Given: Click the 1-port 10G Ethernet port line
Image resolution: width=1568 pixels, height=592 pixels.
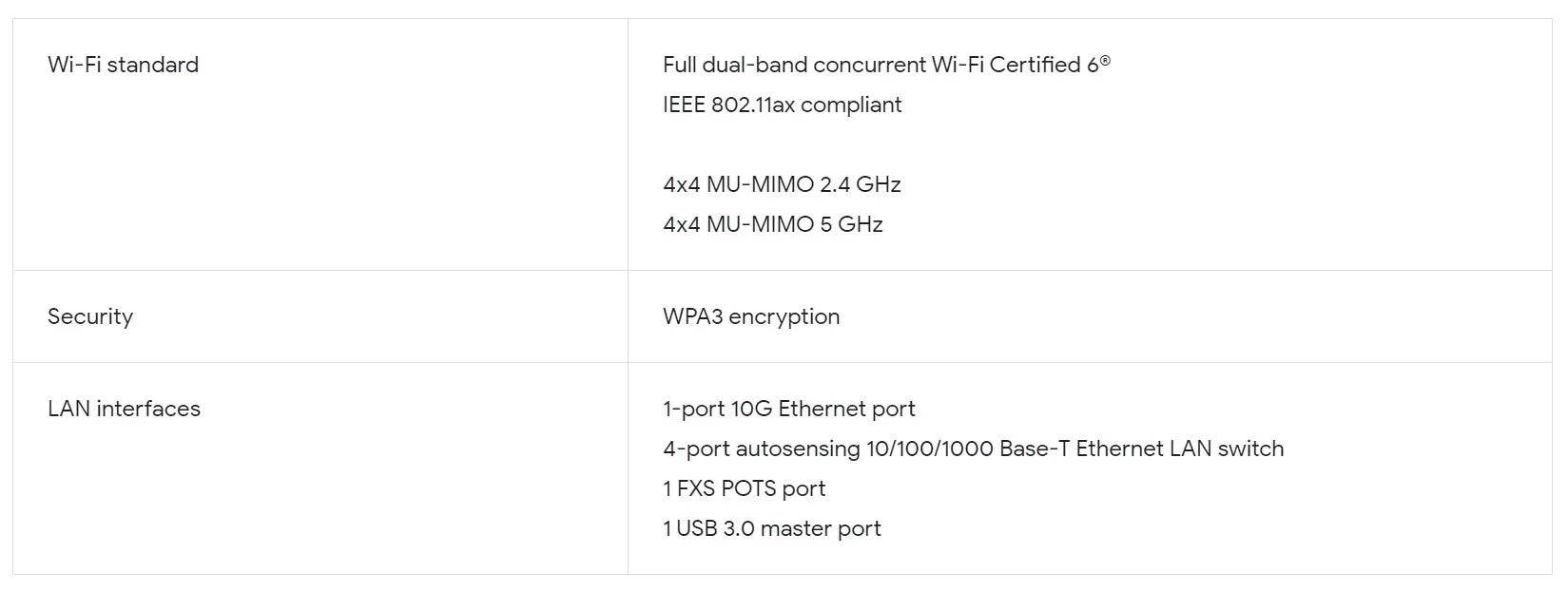Looking at the screenshot, I should pos(788,409).
